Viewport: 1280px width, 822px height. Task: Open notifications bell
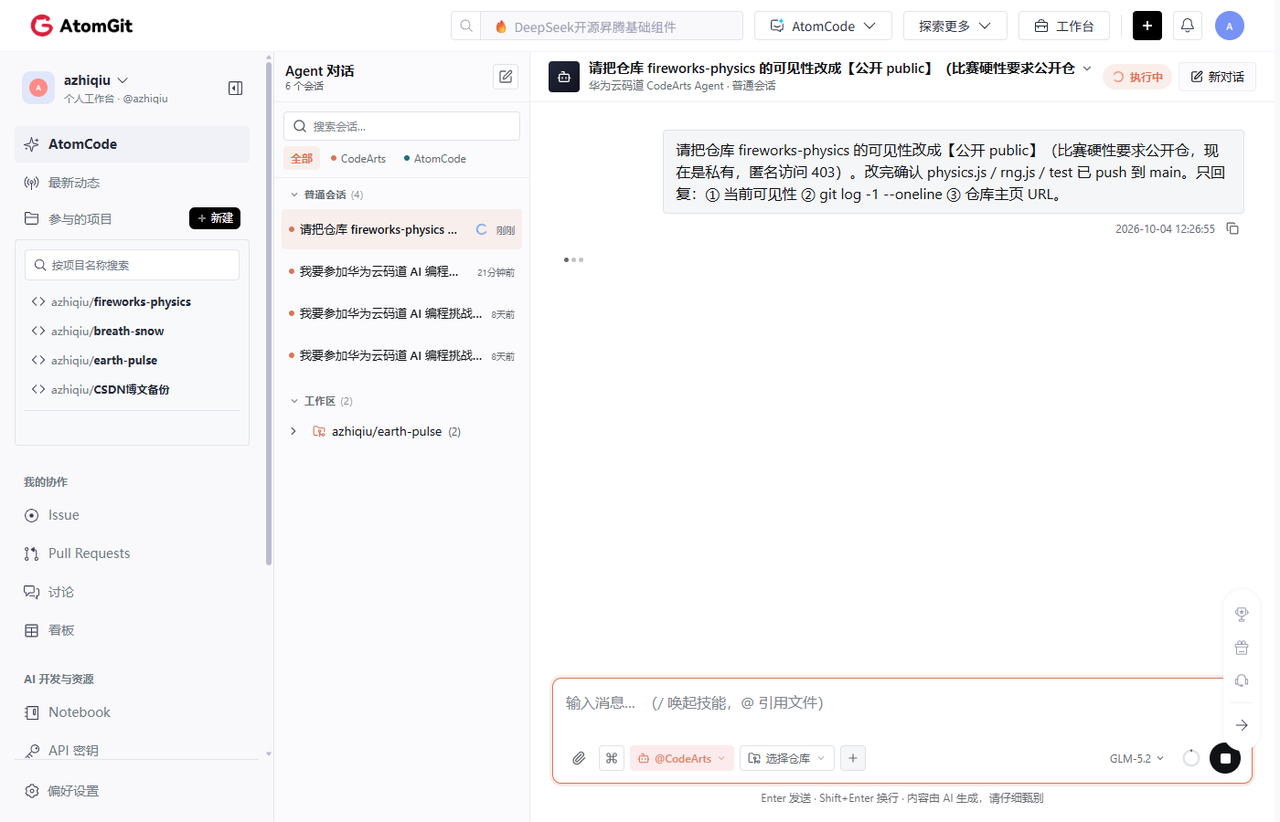1187,26
